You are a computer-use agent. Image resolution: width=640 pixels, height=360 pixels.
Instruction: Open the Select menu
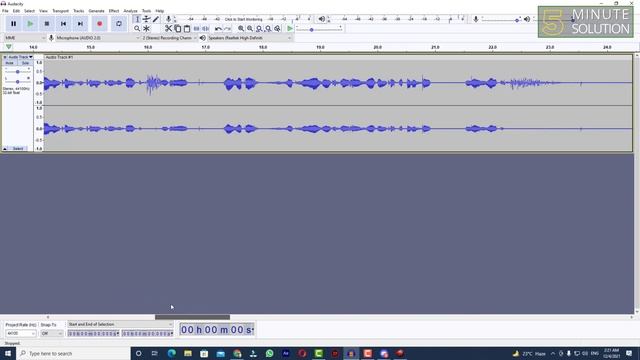coord(29,11)
